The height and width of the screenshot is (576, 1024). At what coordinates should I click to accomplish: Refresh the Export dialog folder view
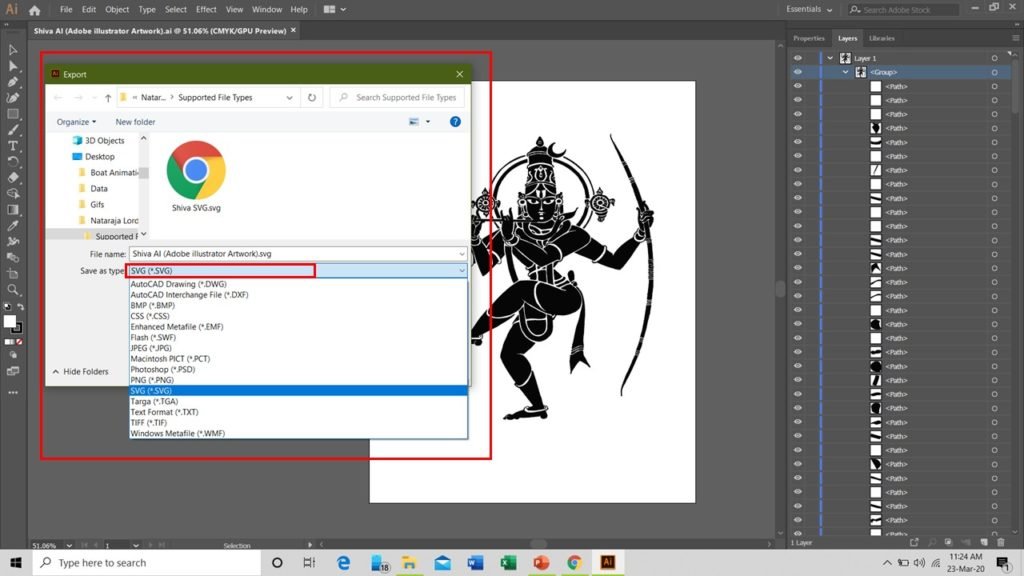312,97
